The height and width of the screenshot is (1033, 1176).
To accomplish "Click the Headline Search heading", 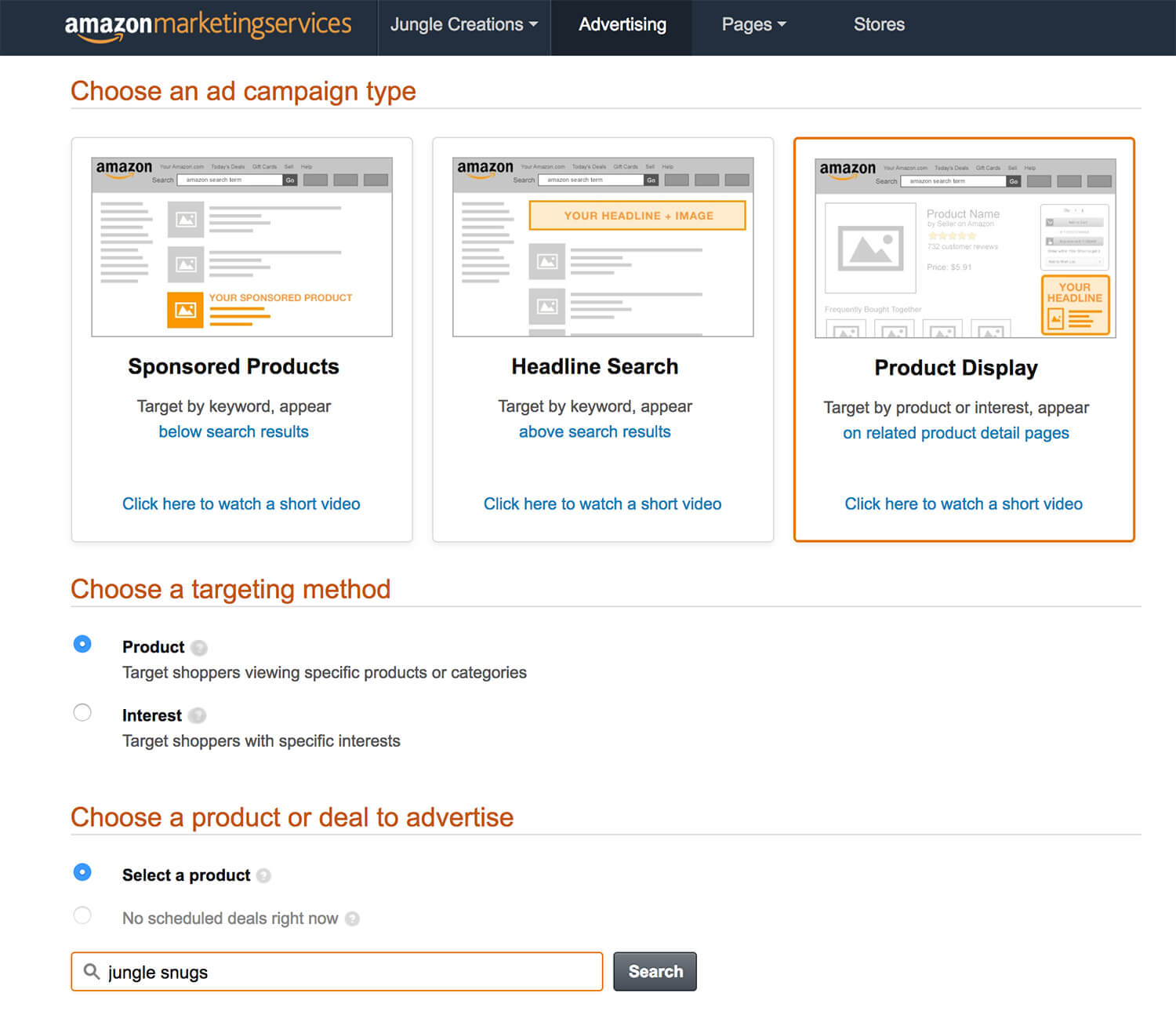I will tap(595, 366).
